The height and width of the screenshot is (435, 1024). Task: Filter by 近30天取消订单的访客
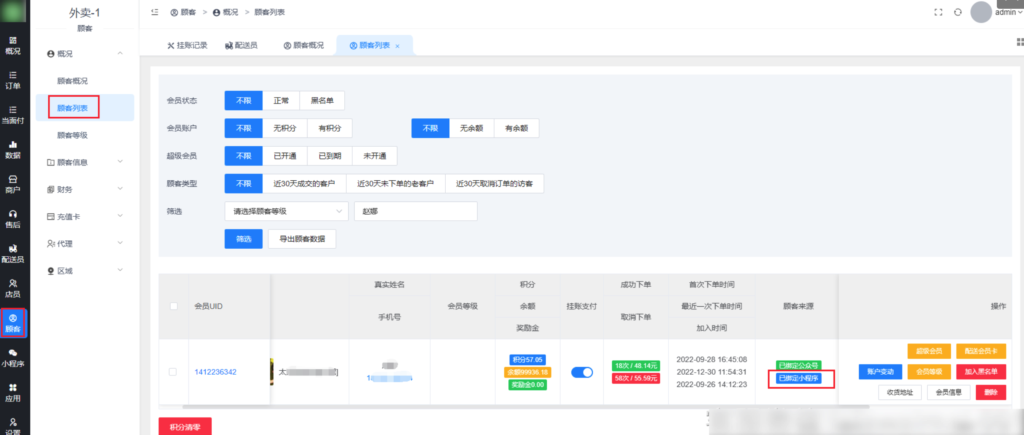click(x=494, y=184)
